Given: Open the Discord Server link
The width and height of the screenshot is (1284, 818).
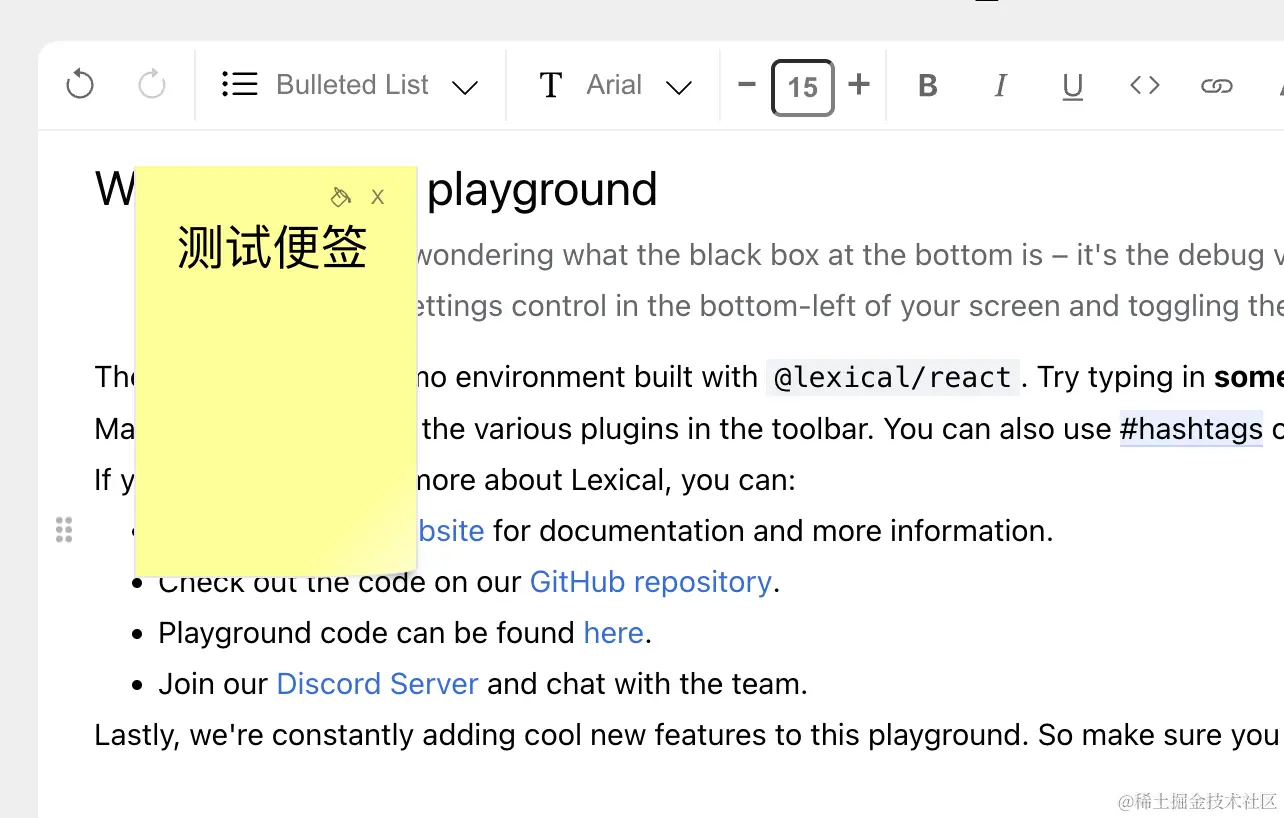Looking at the screenshot, I should 377,683.
